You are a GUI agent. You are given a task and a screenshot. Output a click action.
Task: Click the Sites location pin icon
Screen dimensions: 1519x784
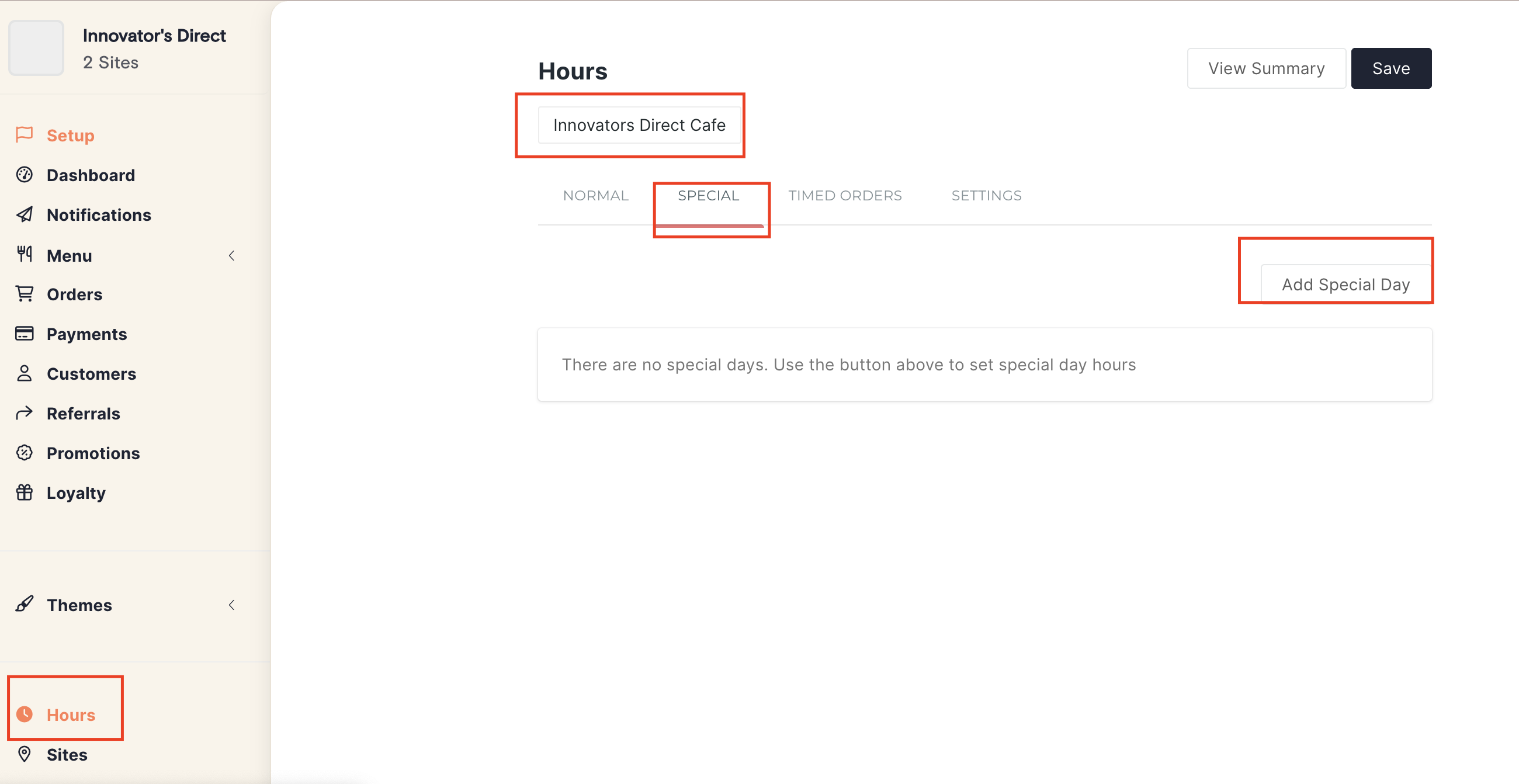(24, 754)
